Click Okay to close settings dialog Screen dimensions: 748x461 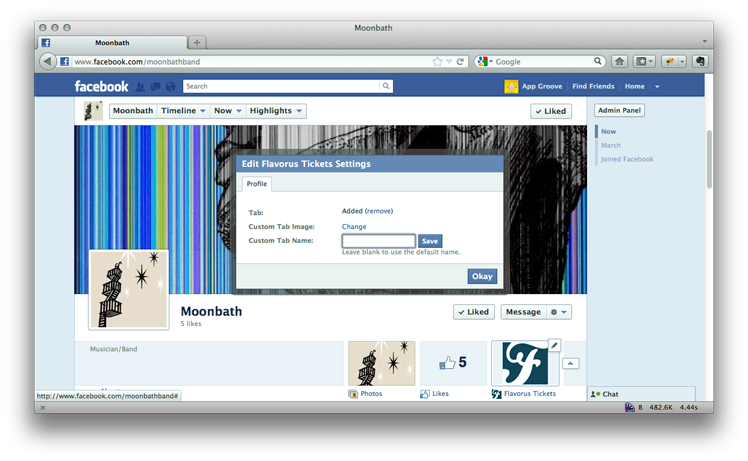coord(482,276)
